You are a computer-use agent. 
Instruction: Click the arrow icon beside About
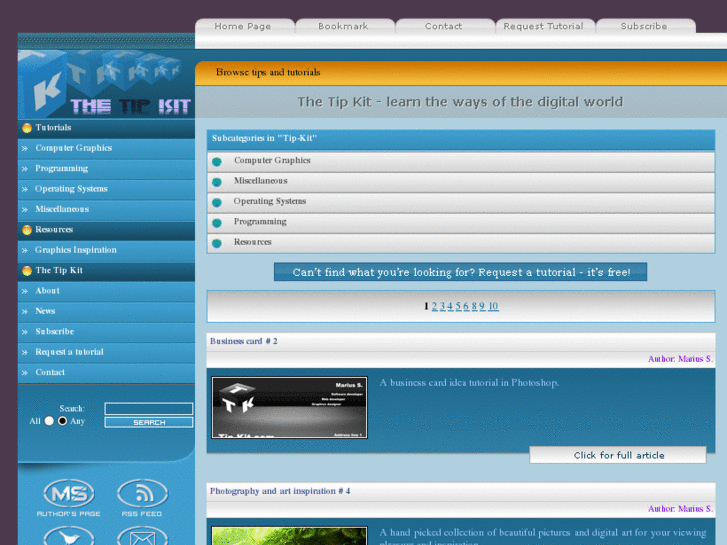click(25, 291)
